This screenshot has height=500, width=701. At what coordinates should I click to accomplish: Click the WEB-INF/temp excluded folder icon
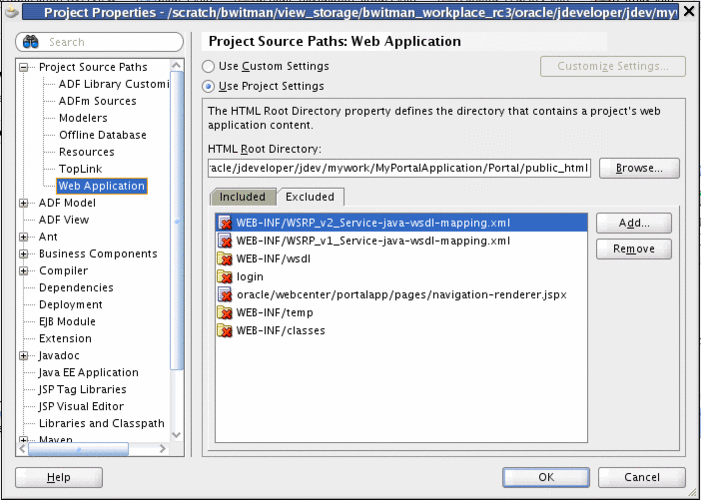click(x=224, y=313)
